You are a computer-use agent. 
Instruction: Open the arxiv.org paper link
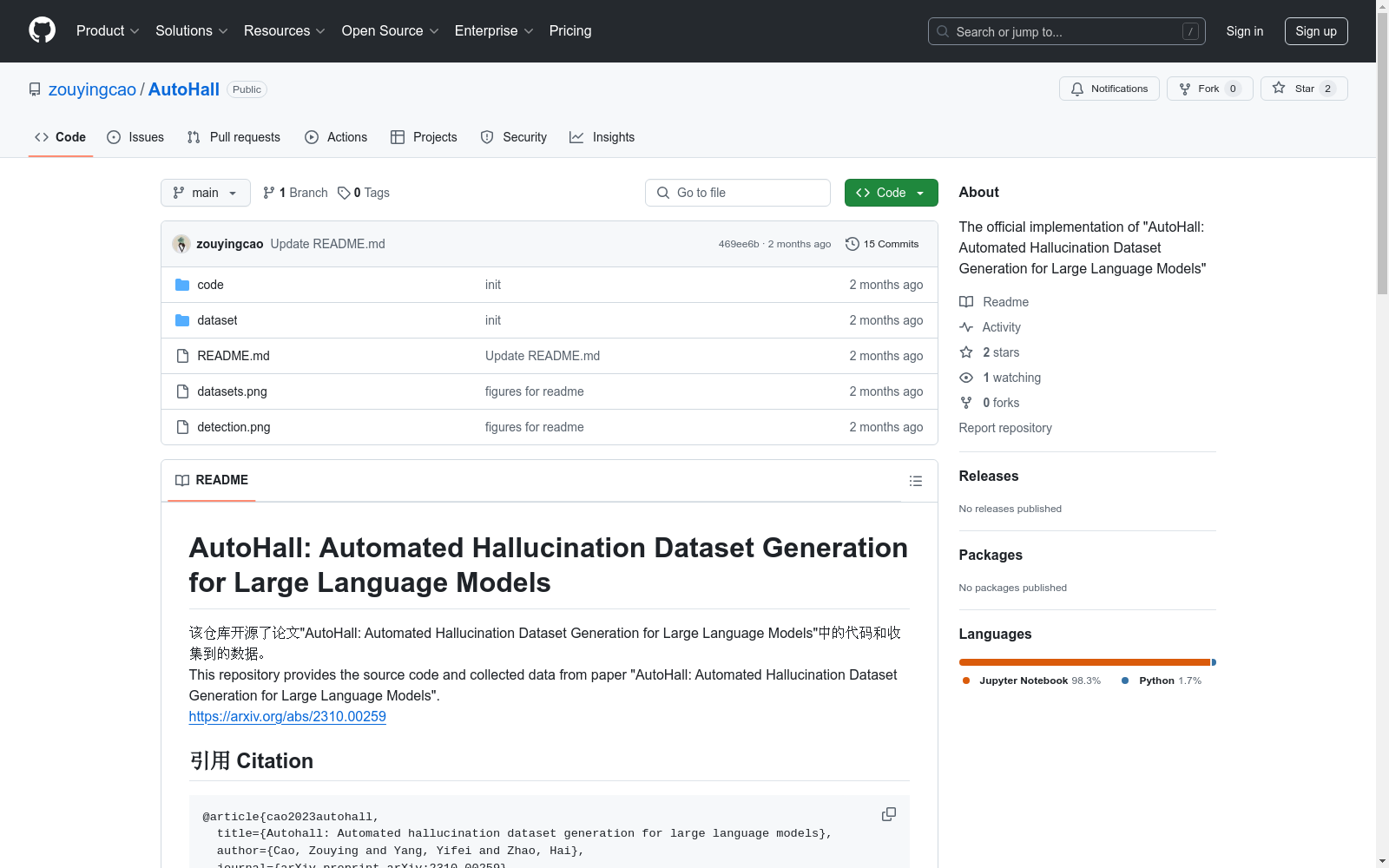pyautogui.click(x=287, y=716)
